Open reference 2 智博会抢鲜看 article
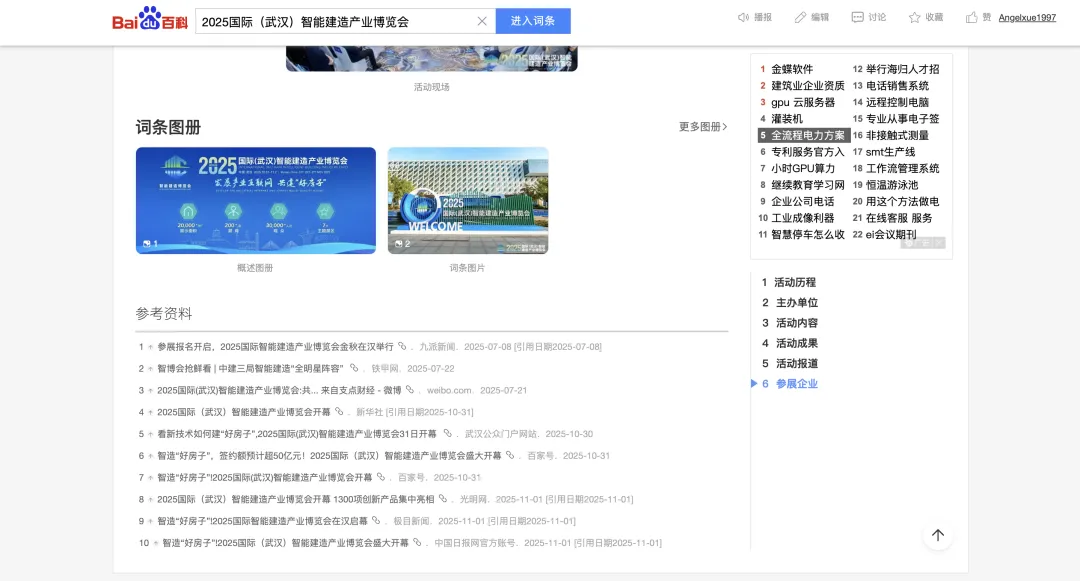The image size is (1080, 581). 251,368
